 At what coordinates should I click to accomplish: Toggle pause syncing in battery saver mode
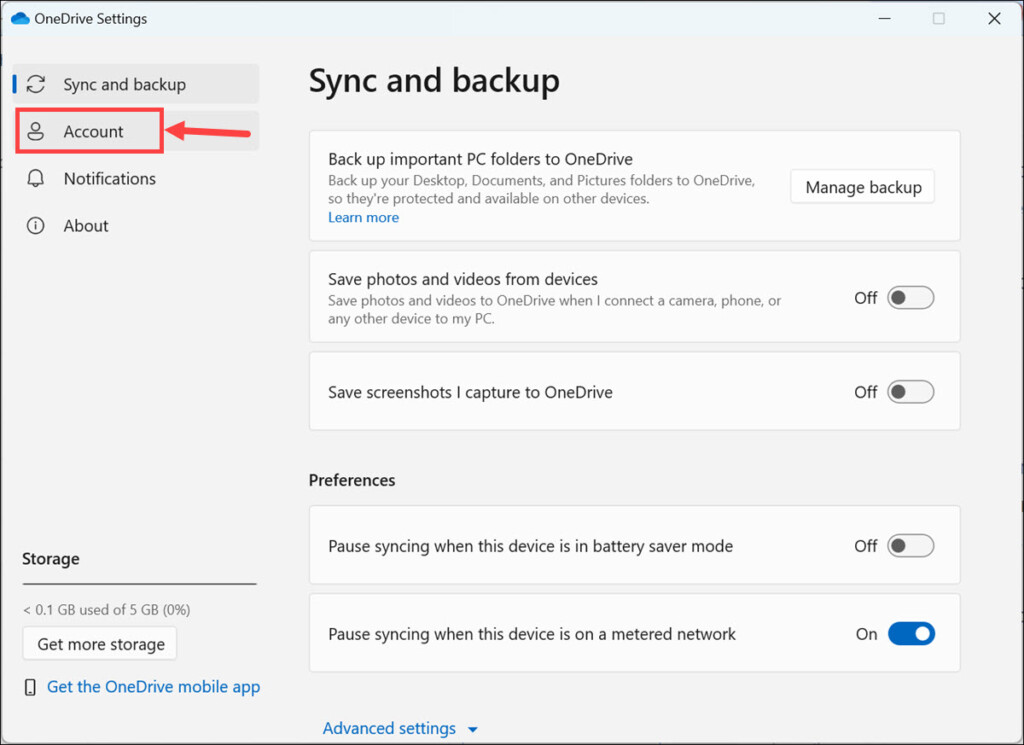(910, 546)
